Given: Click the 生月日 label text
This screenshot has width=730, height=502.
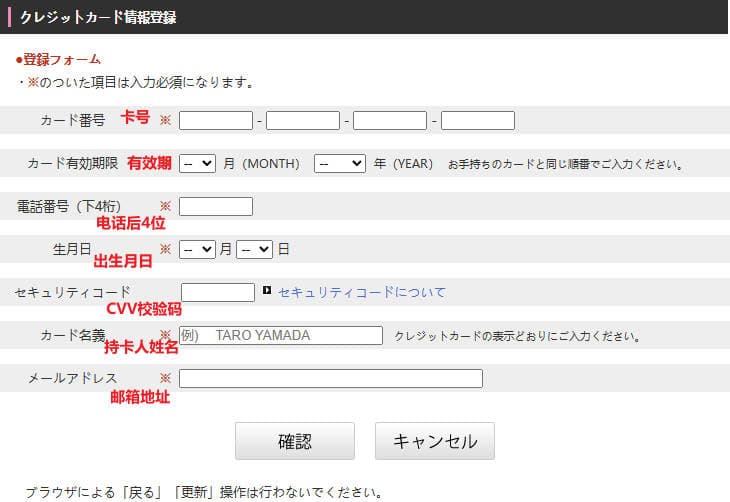Looking at the screenshot, I should (72, 249).
